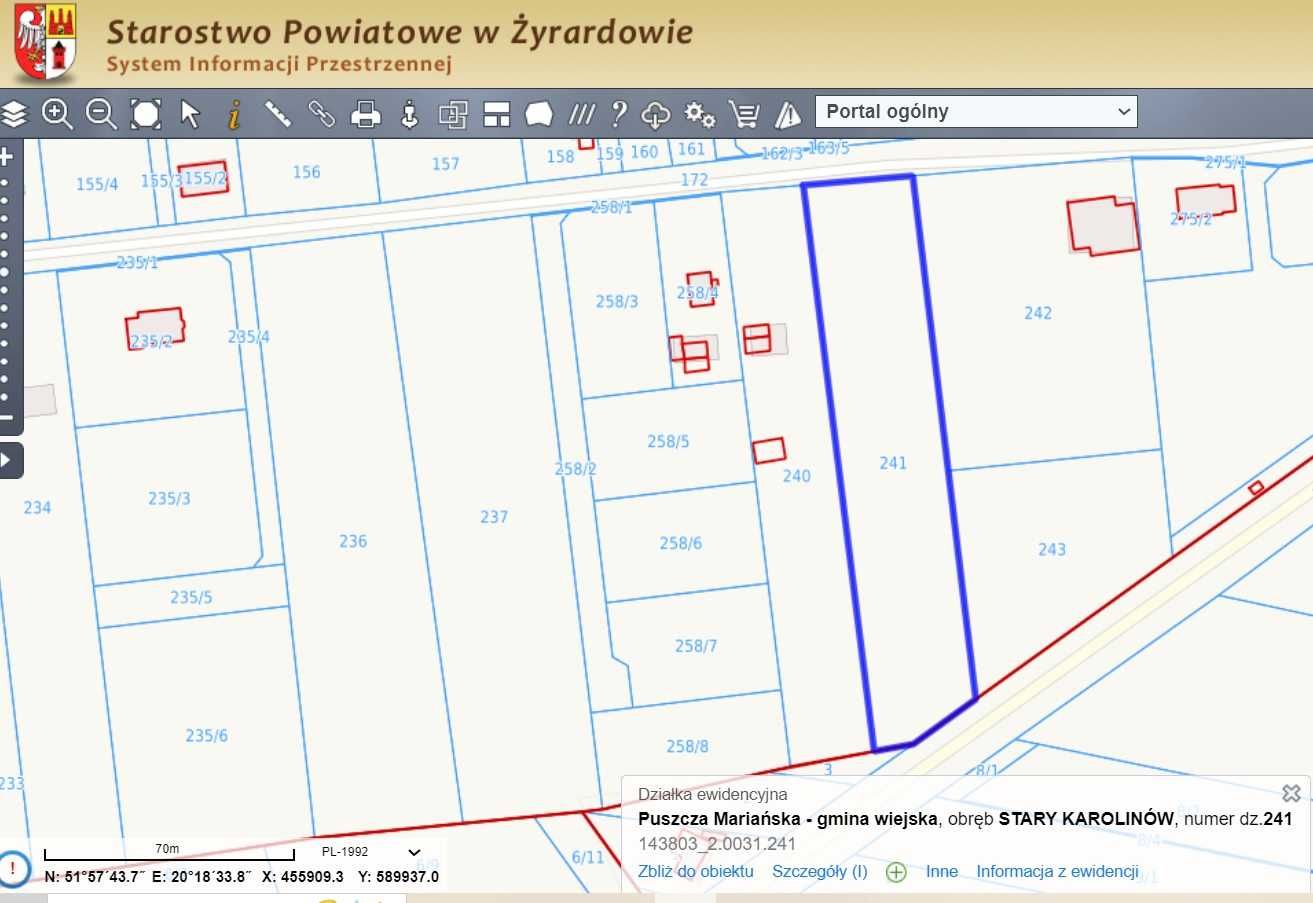Viewport: 1313px width, 903px height.
Task: Click parcel 235/4 label
Action: (x=249, y=337)
